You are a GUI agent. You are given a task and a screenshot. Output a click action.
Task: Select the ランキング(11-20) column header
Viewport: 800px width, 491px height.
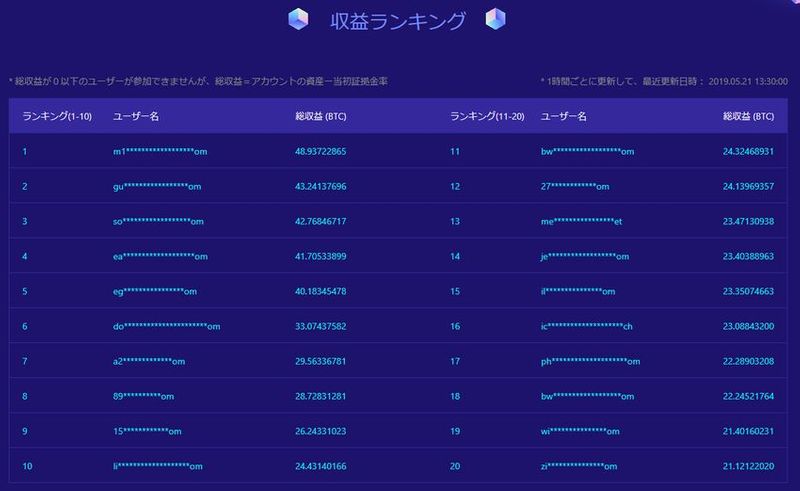[486, 116]
